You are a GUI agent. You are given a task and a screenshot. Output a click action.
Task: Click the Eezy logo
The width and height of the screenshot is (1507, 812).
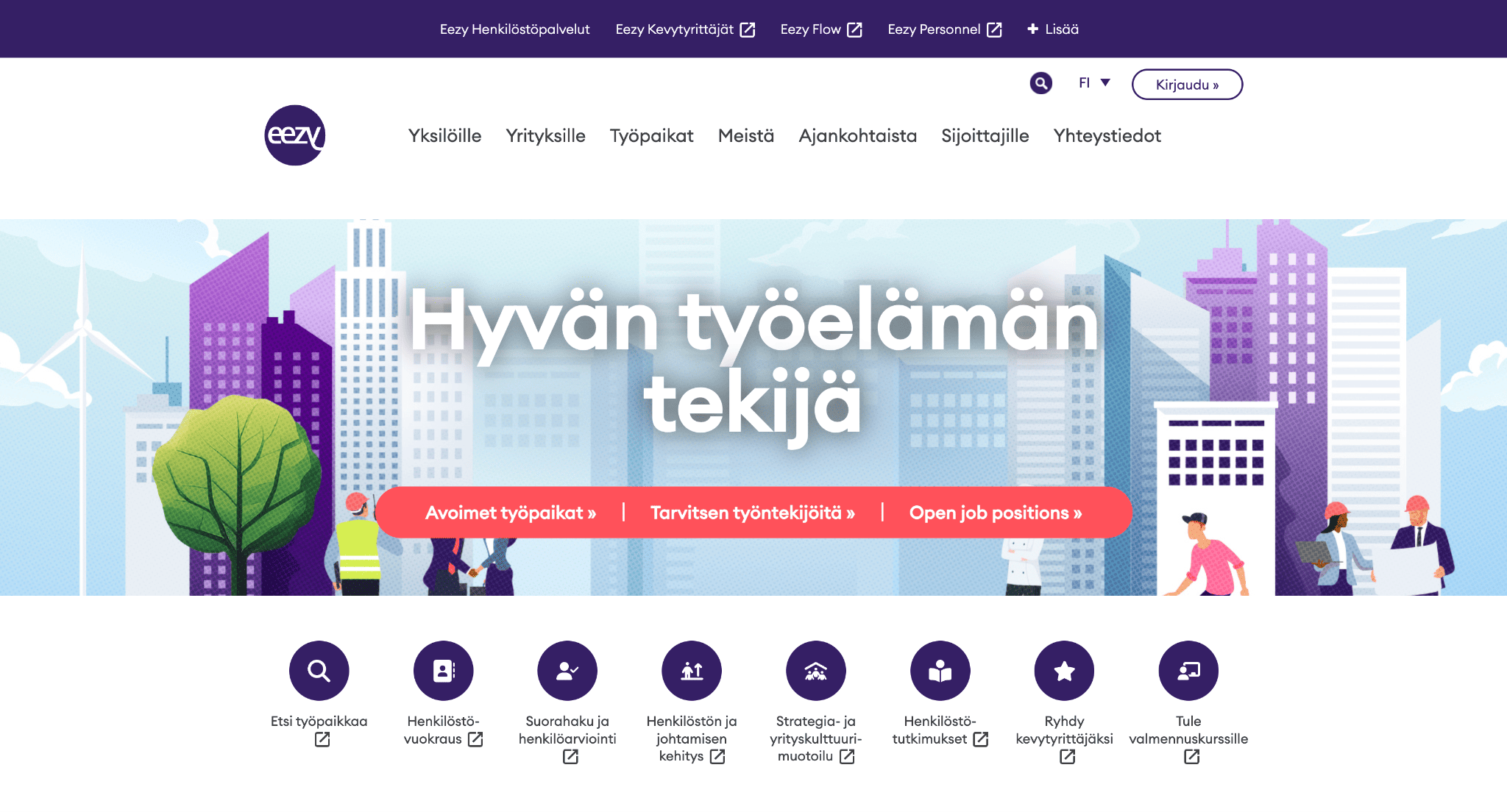(295, 135)
